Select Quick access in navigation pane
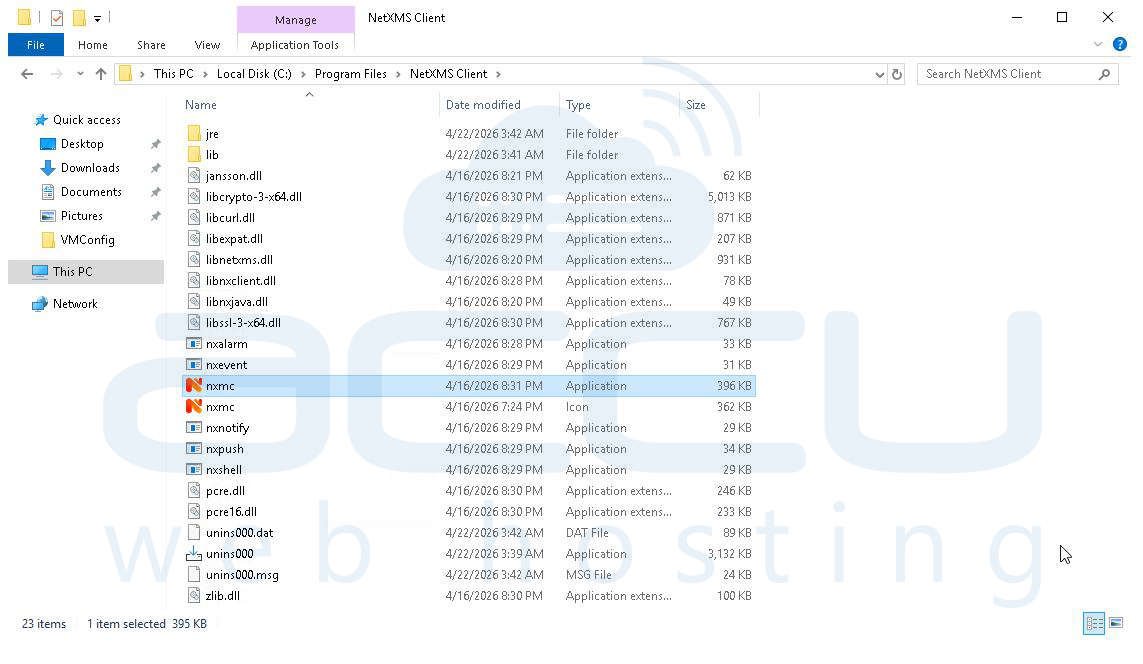This screenshot has width=1143, height=664. 86,120
